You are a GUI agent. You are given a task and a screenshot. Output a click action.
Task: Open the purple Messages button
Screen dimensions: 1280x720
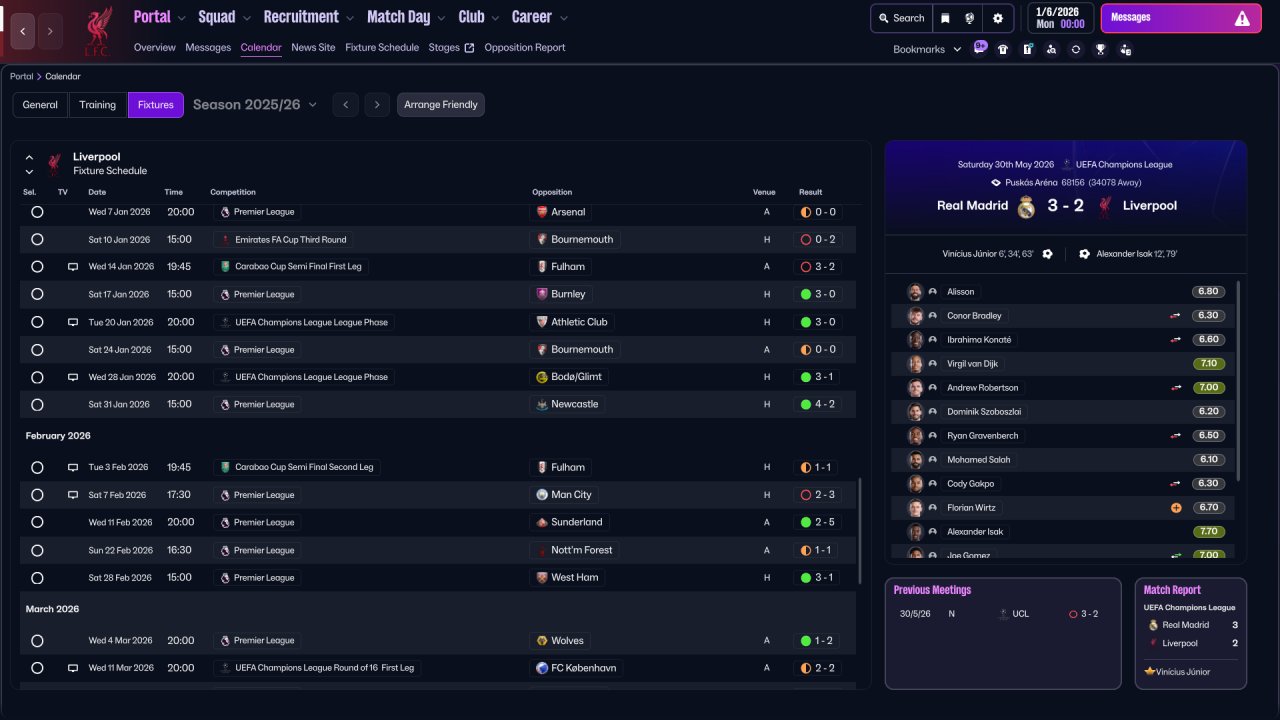[x=1179, y=18]
